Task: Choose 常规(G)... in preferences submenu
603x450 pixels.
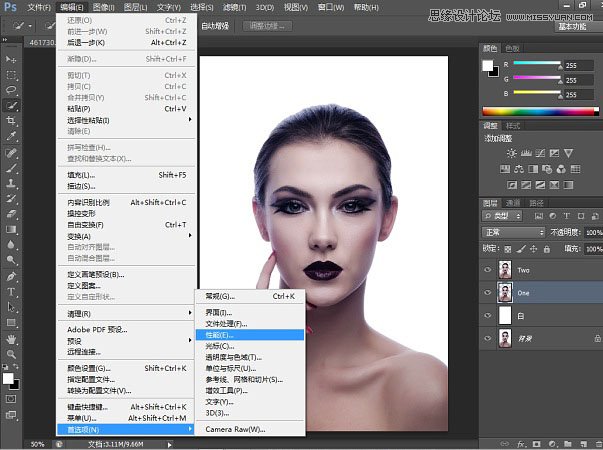Action: point(250,296)
